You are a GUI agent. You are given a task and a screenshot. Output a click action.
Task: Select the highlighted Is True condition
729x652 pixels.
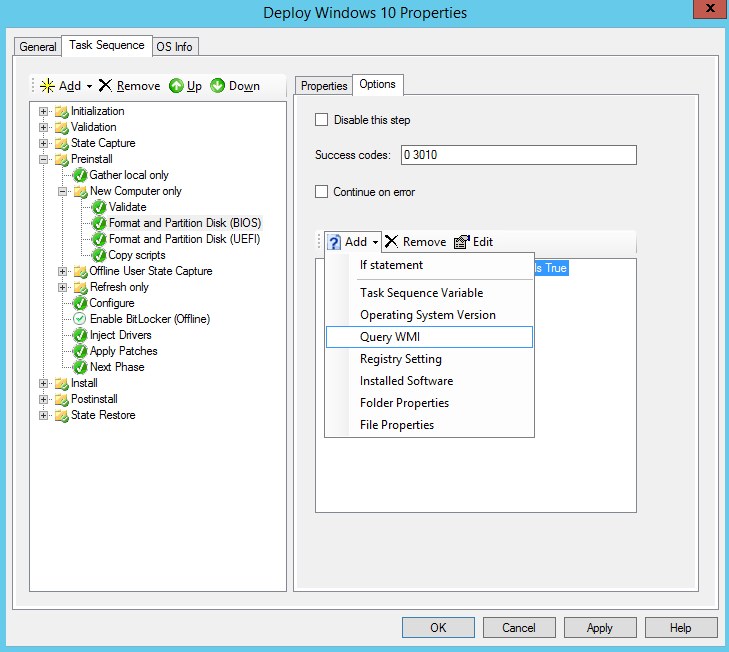coord(551,268)
